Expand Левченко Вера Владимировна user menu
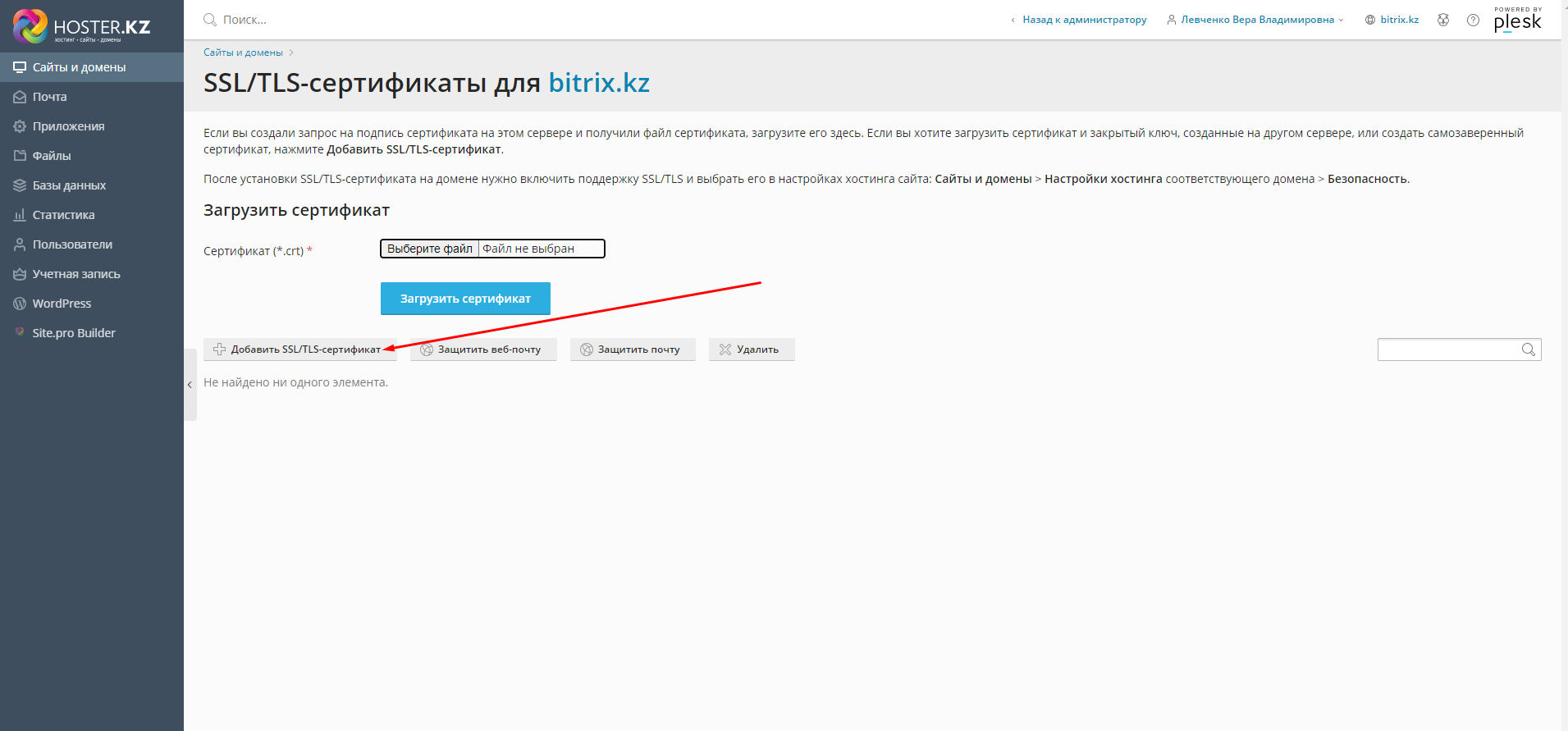1568x731 pixels. pos(1255,20)
